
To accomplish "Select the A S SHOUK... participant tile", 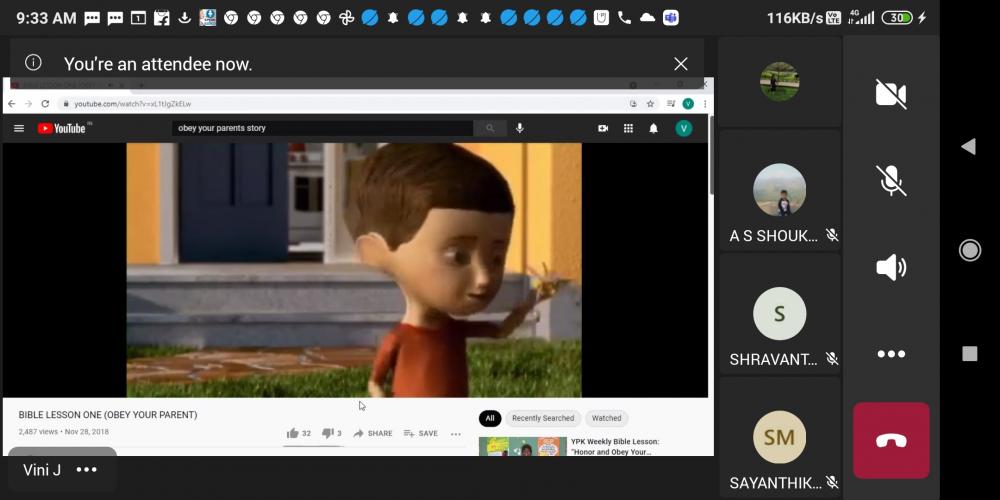I will coord(780,190).
